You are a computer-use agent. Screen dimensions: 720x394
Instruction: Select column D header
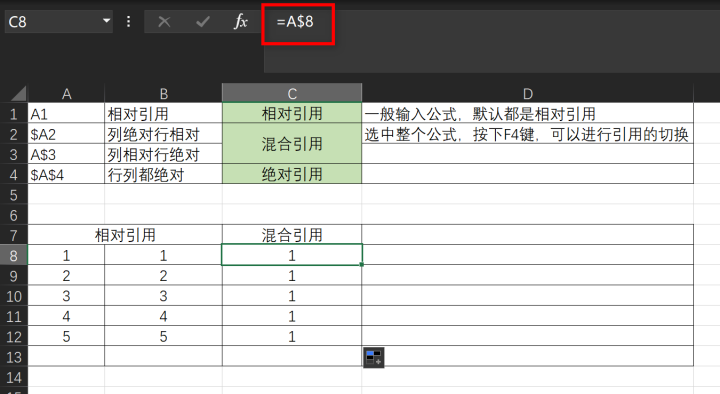point(528,93)
